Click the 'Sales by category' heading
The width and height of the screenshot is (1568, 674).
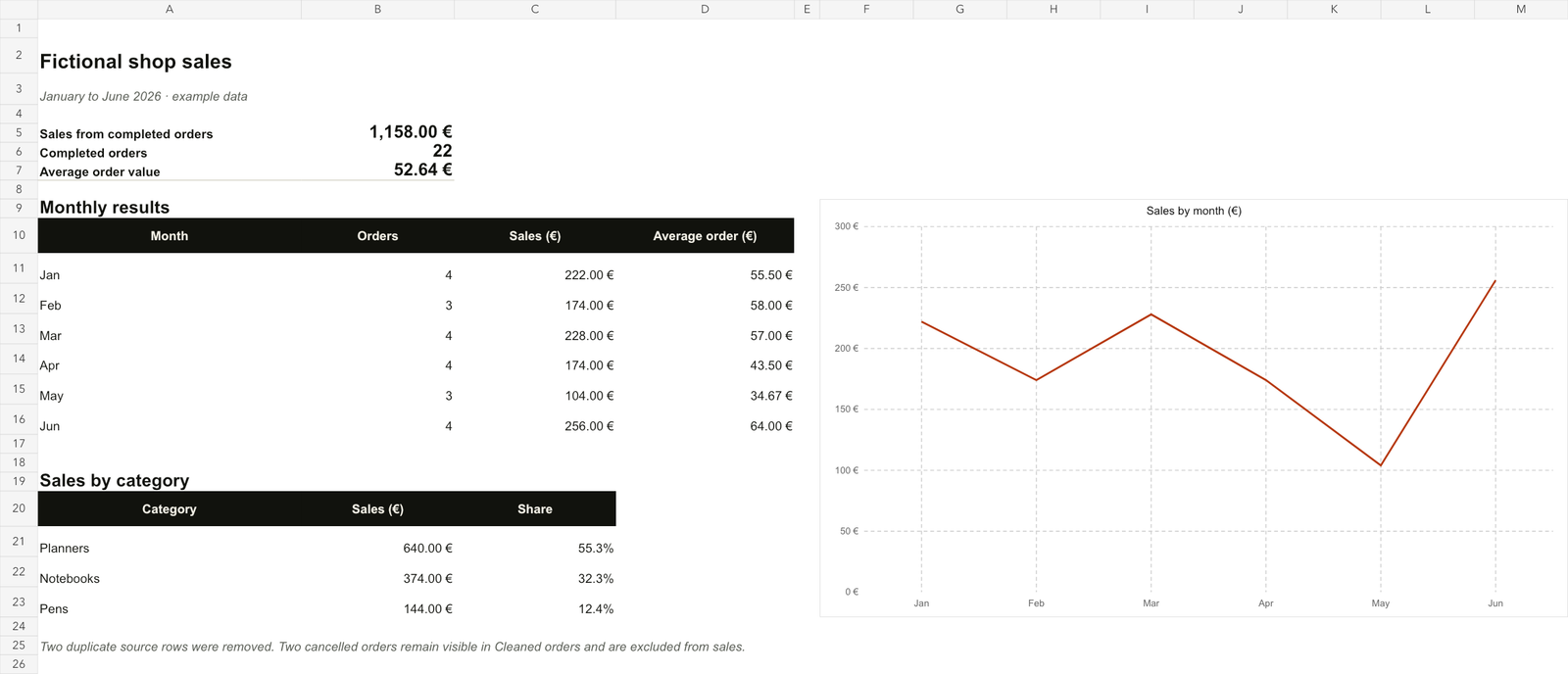click(x=115, y=481)
